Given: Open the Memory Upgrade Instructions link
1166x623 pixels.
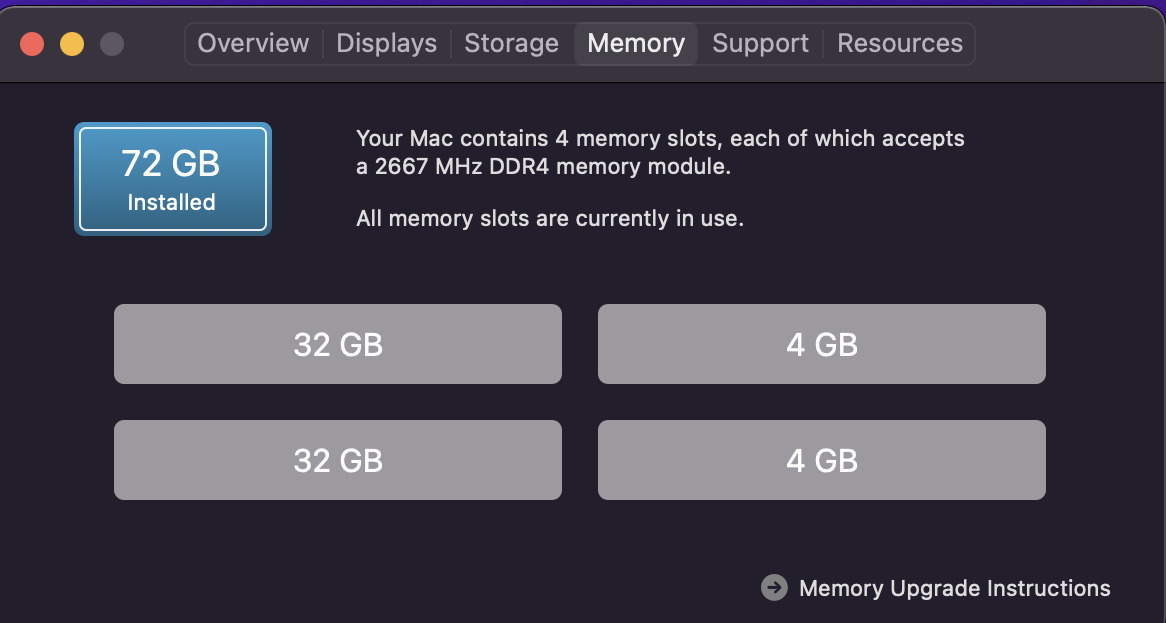Looking at the screenshot, I should pos(954,588).
